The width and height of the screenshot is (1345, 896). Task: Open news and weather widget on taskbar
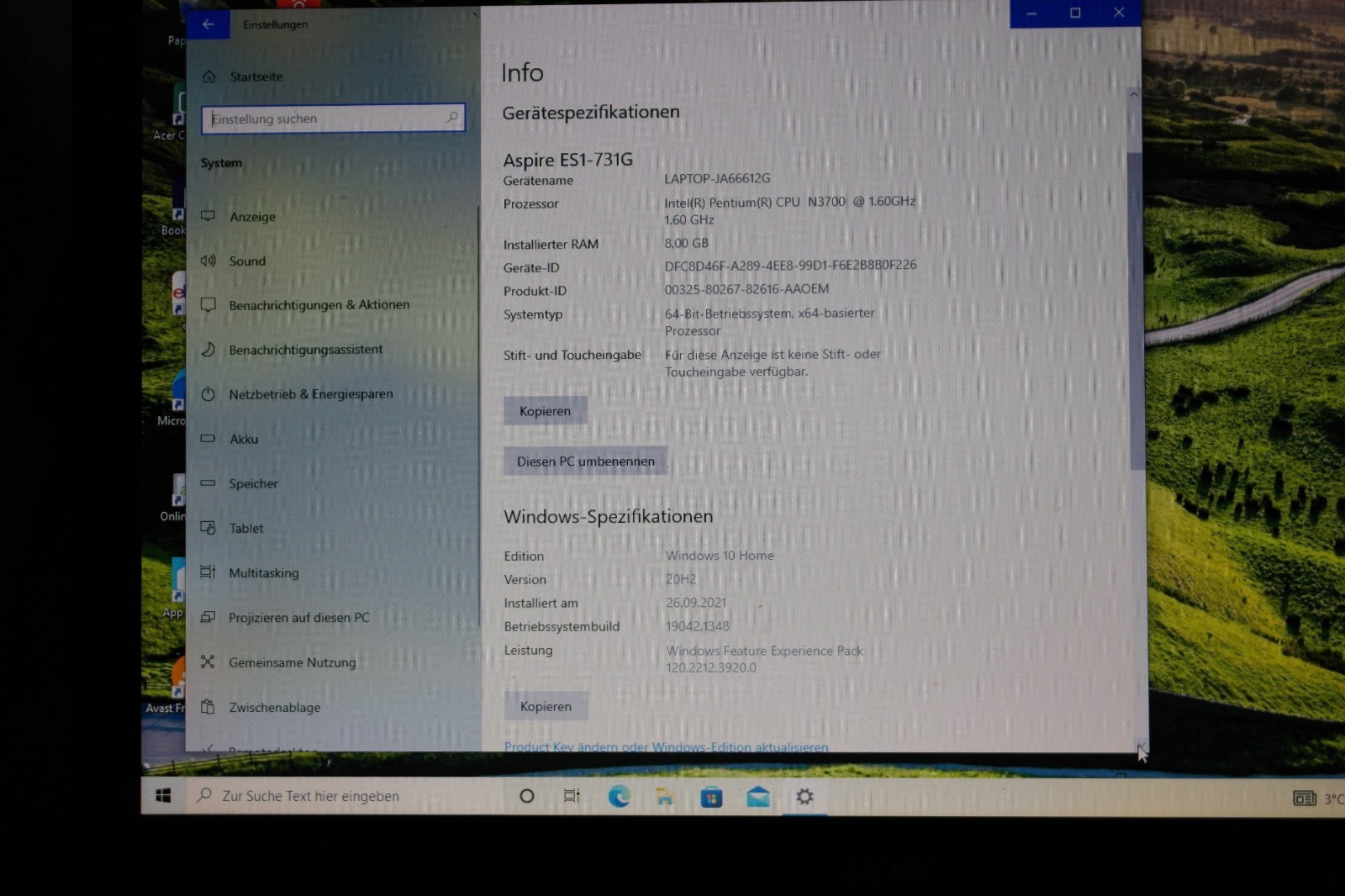click(x=1319, y=798)
